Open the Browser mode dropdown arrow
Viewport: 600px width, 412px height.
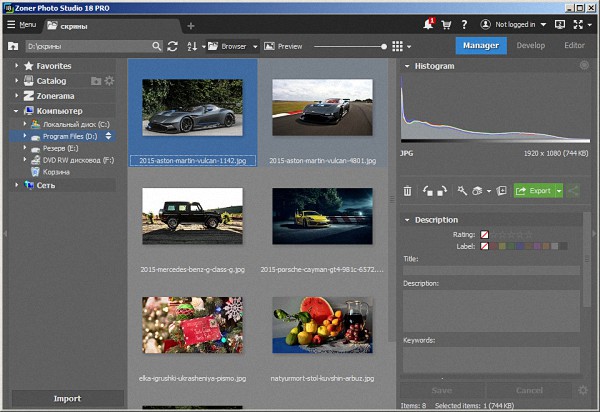(x=255, y=47)
